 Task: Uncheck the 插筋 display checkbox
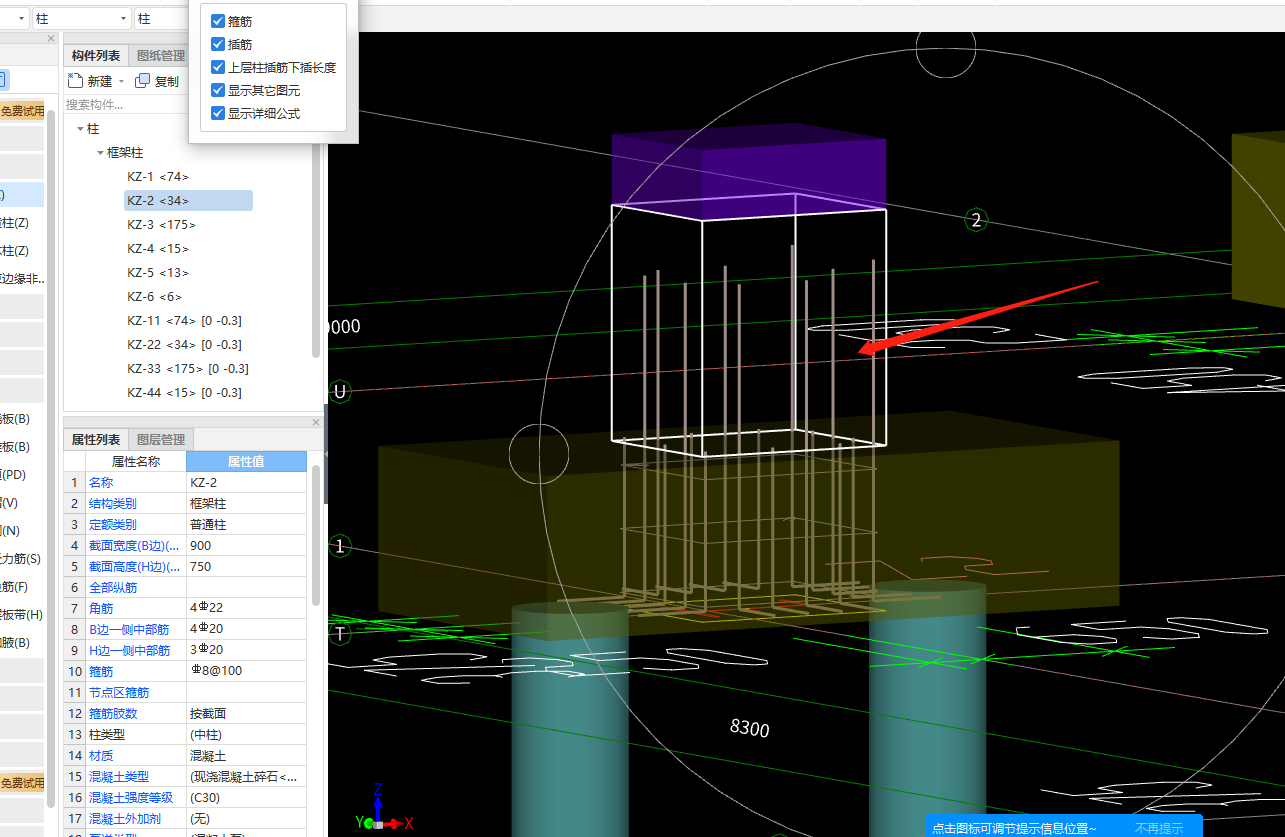(218, 44)
